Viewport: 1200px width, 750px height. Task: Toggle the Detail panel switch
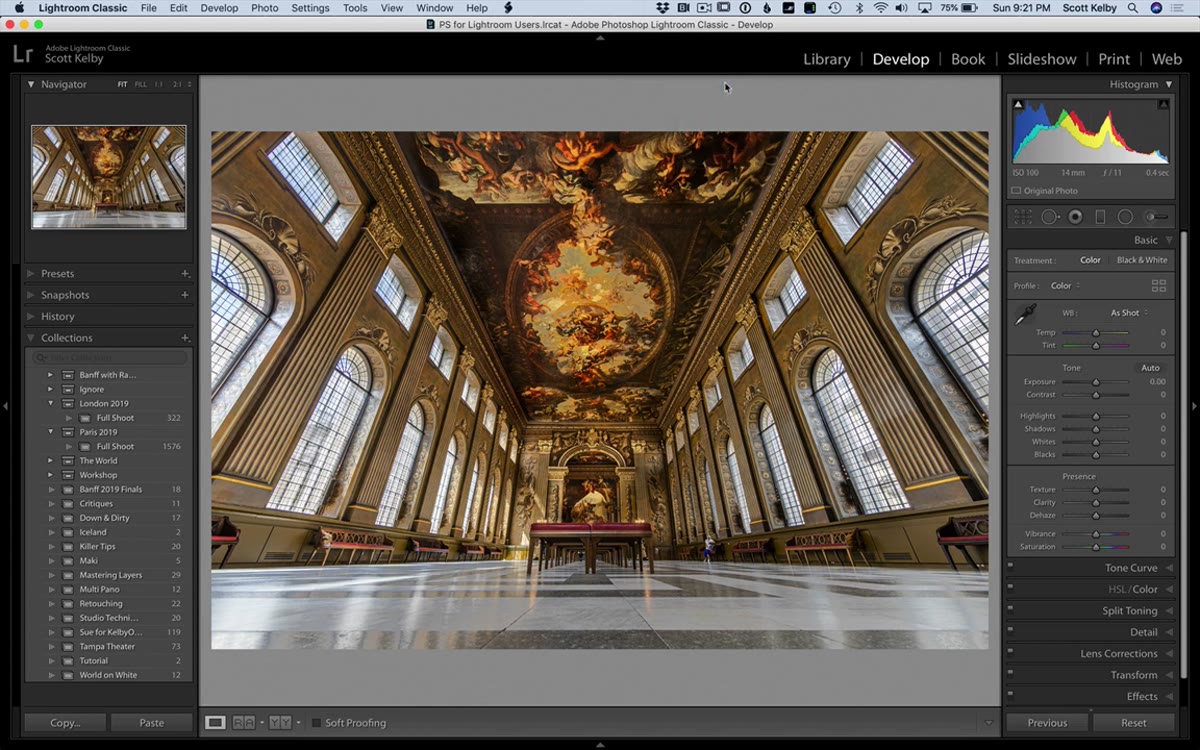[1011, 632]
